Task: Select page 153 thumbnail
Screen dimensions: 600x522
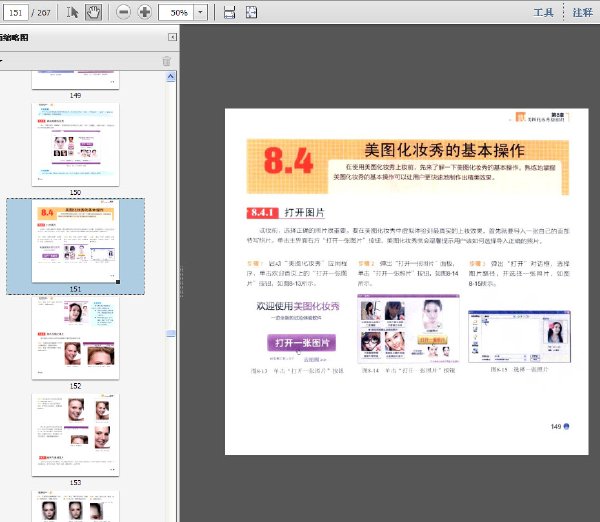Action: click(x=75, y=435)
